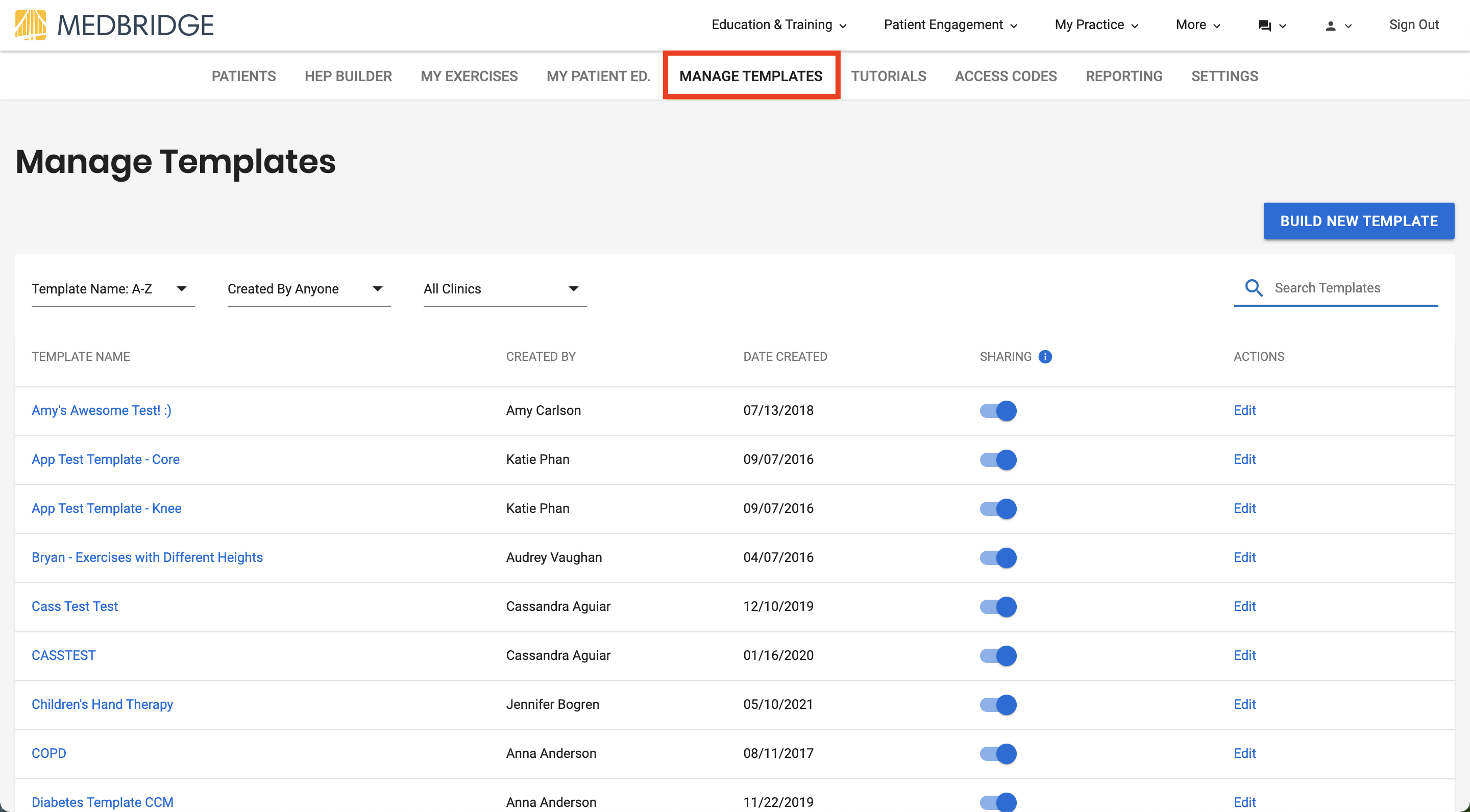Screen dimensions: 1470x812
Task: Edit Diabetes Template CCM
Action: (x=1244, y=802)
